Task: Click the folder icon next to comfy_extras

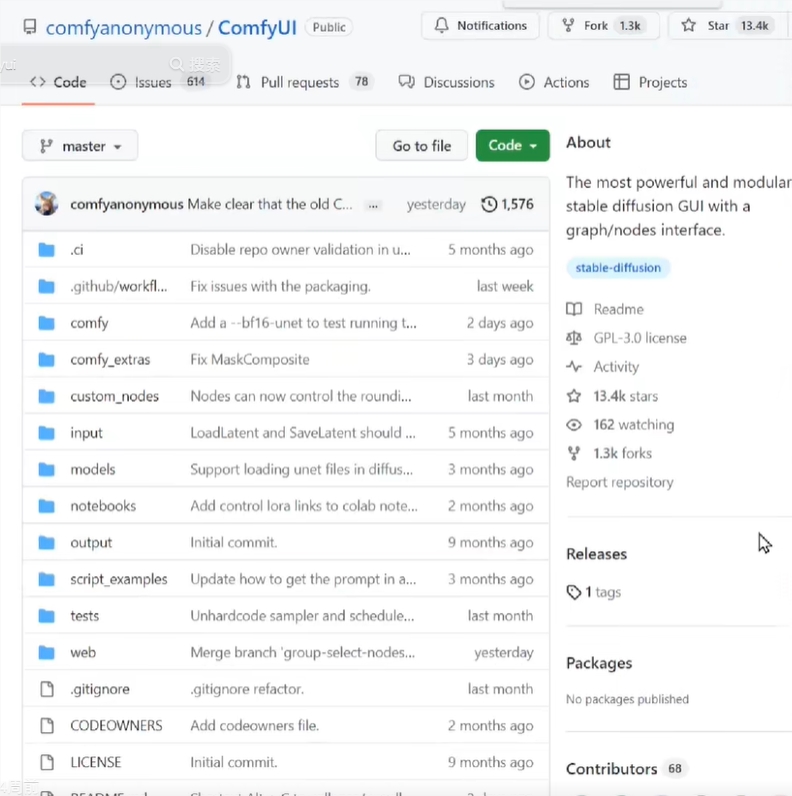Action: pyautogui.click(x=46, y=359)
